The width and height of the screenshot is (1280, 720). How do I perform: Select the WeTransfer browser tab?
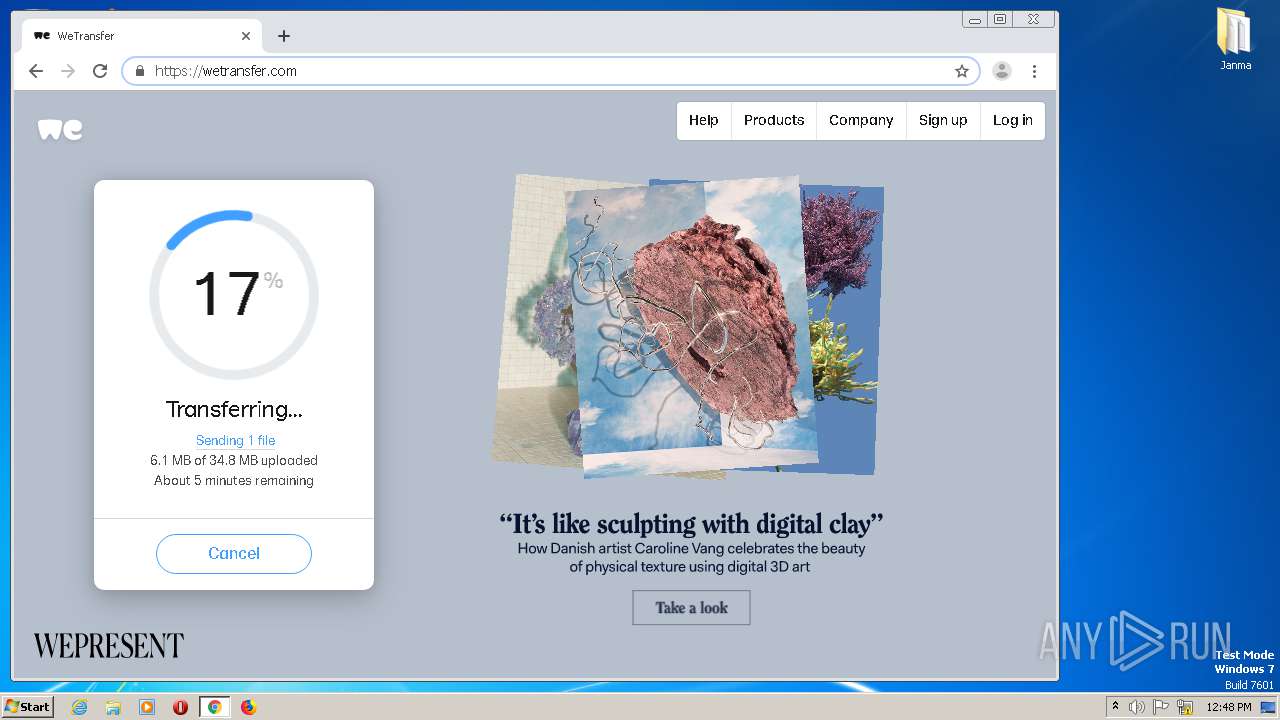(142, 36)
